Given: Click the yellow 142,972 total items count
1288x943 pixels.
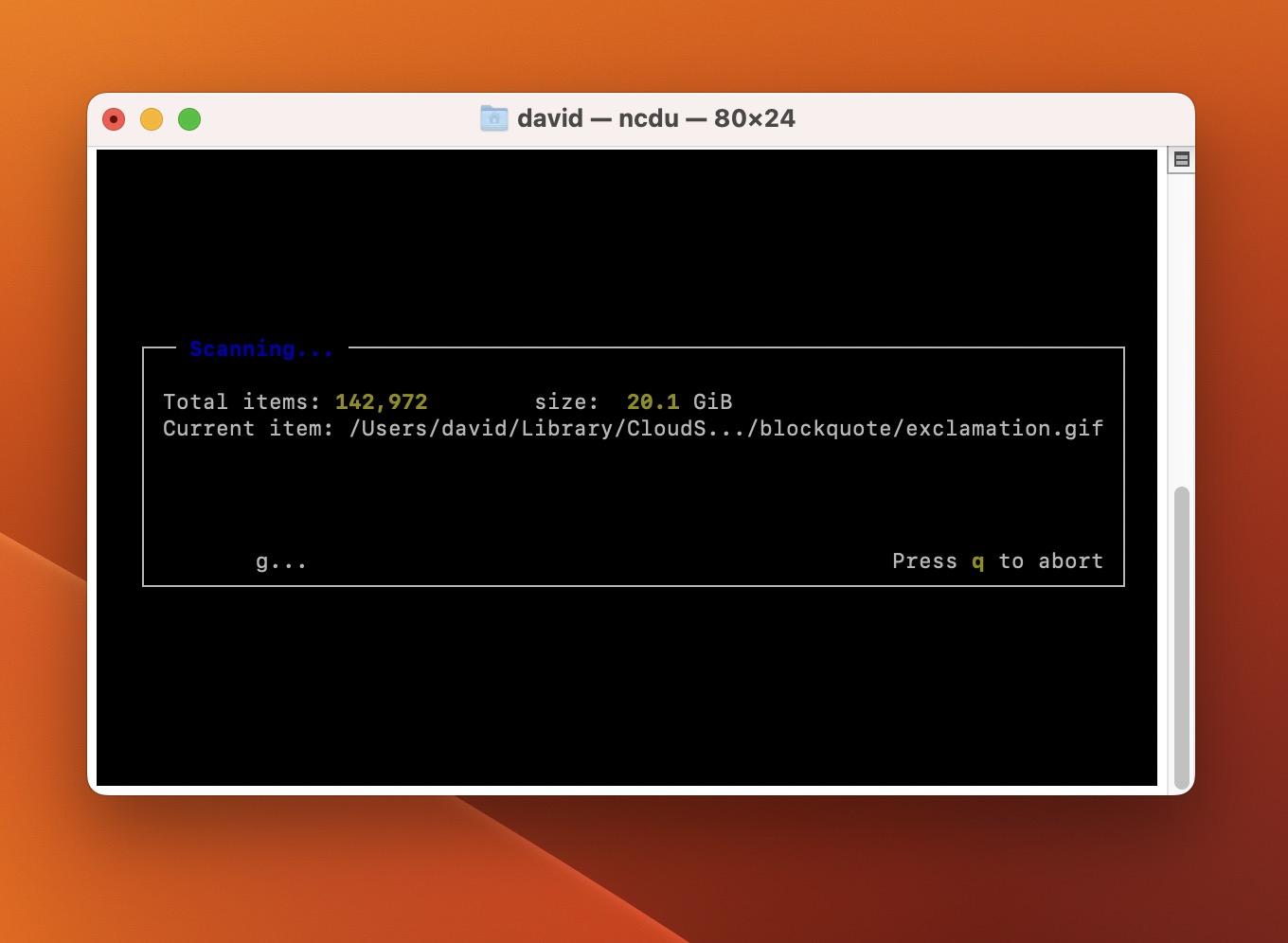Looking at the screenshot, I should click(x=381, y=401).
